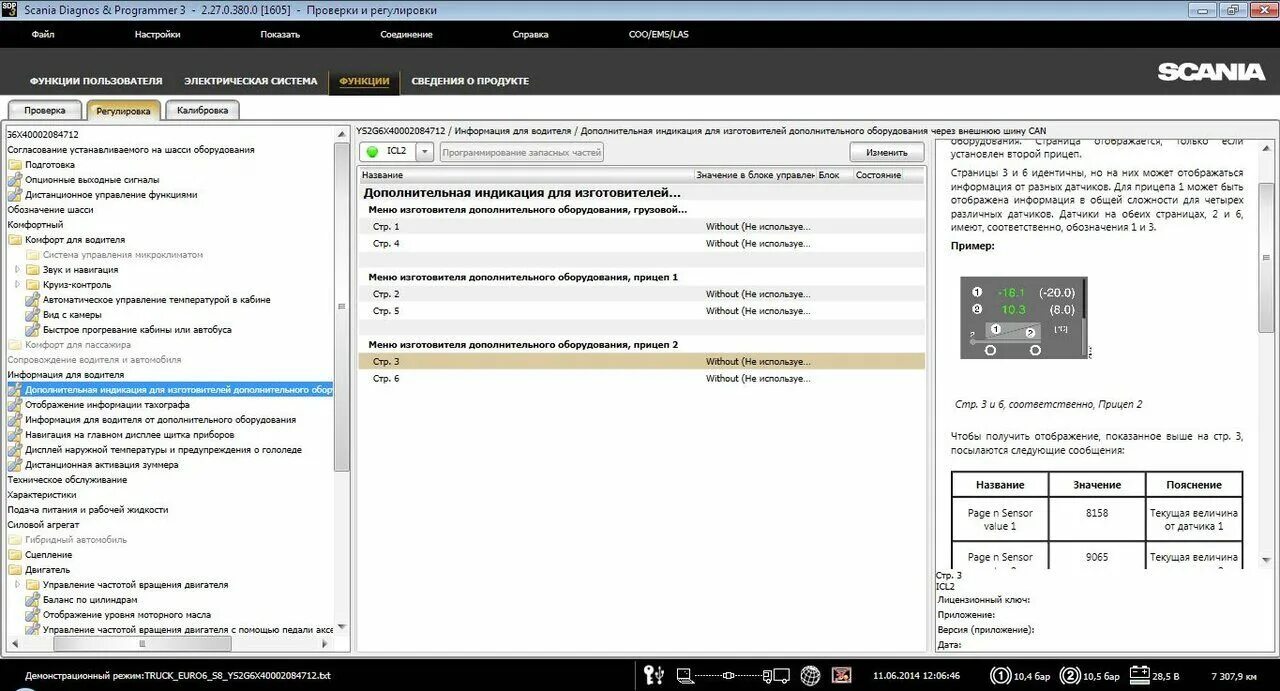Select the Стр. 1 row
Image resolution: width=1280 pixels, height=691 pixels.
tap(642, 227)
